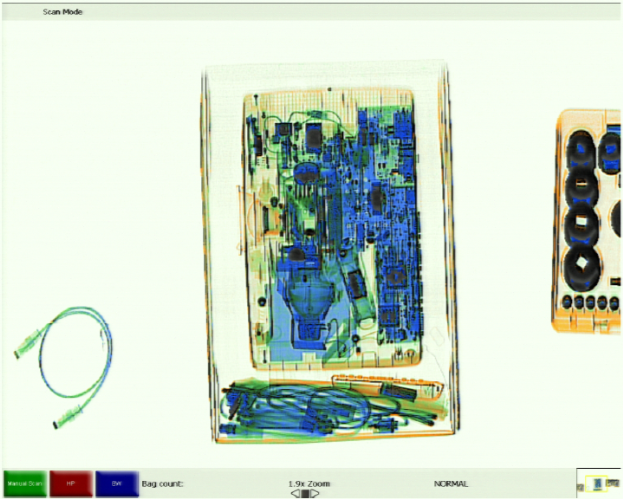Click the Bag count field
The width and height of the screenshot is (623, 499).
(162, 483)
